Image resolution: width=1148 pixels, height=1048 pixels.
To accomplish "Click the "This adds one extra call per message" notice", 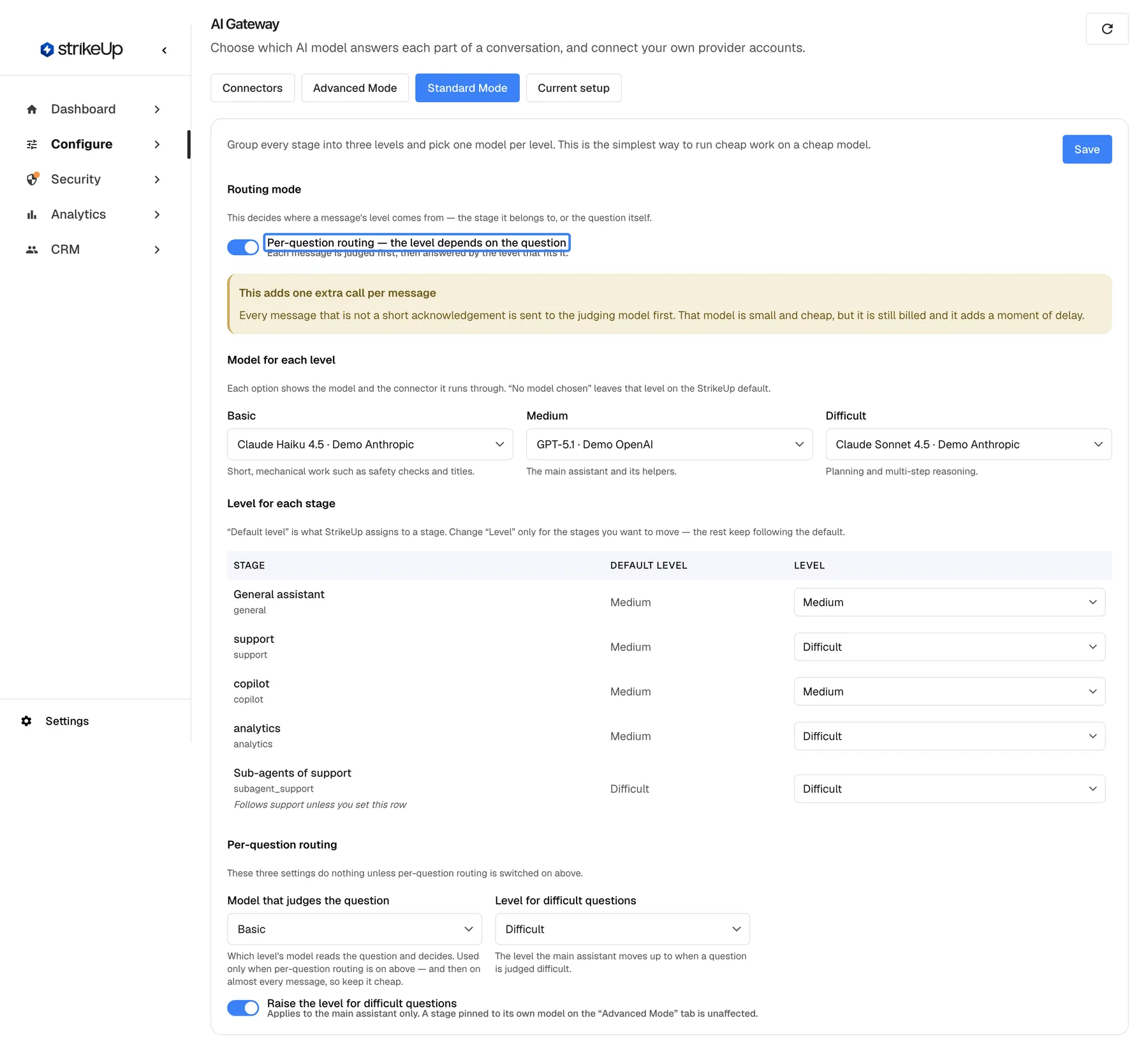I will pyautogui.click(x=670, y=304).
